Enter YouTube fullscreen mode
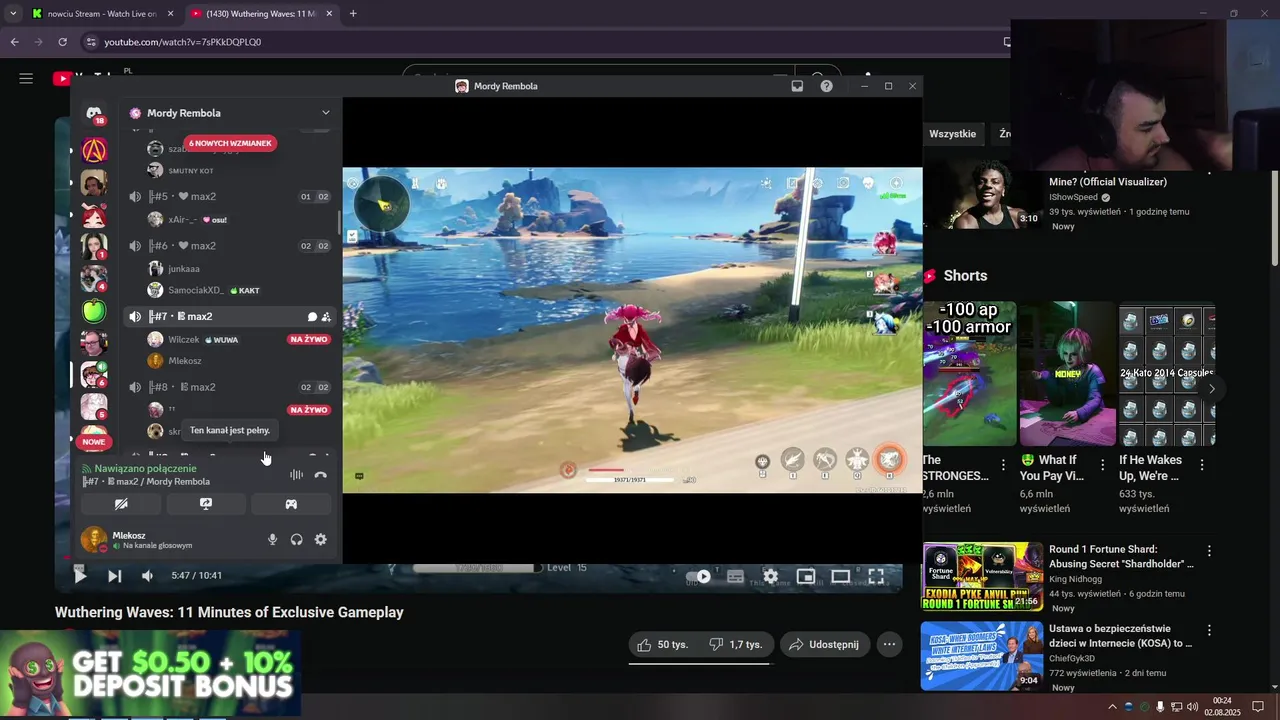 [x=875, y=576]
